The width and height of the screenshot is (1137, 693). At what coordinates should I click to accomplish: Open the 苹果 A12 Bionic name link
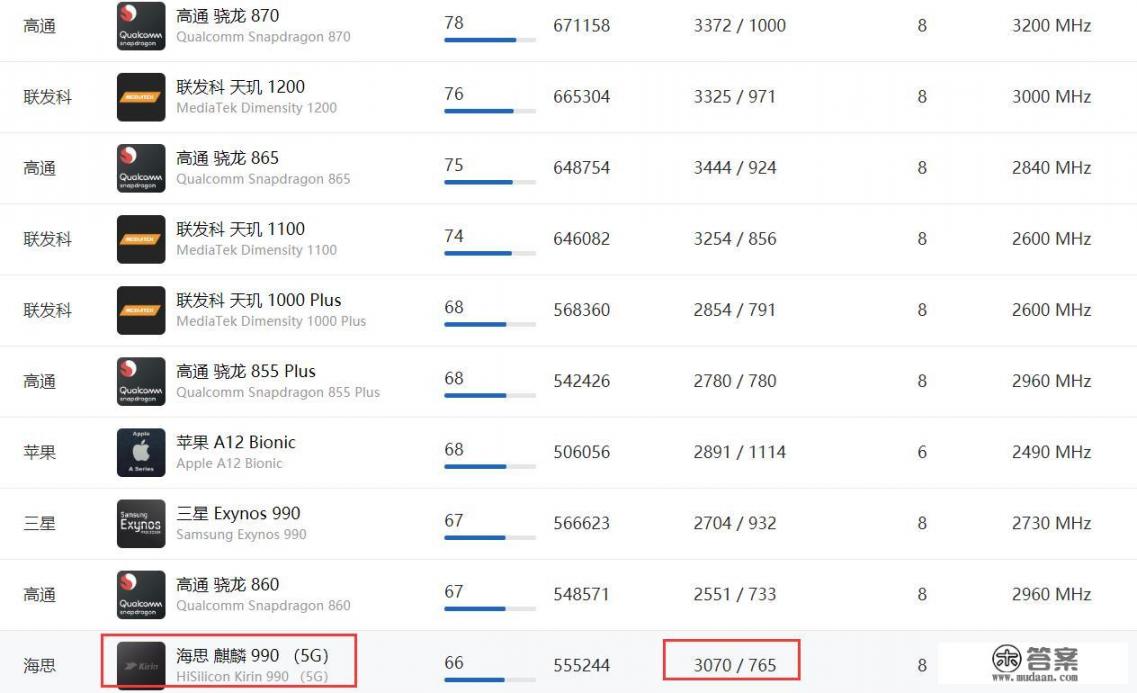tap(236, 442)
